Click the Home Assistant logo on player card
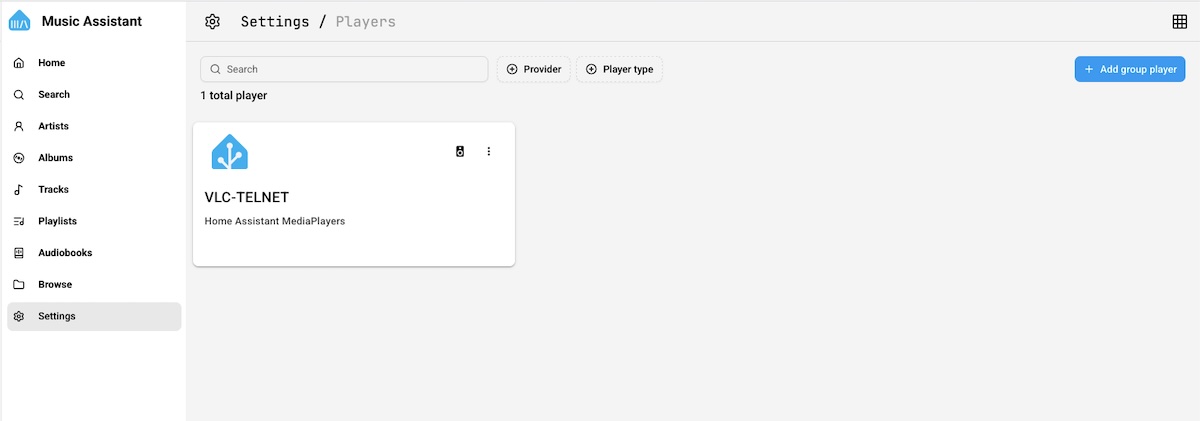The height and width of the screenshot is (421, 1200). (230, 152)
